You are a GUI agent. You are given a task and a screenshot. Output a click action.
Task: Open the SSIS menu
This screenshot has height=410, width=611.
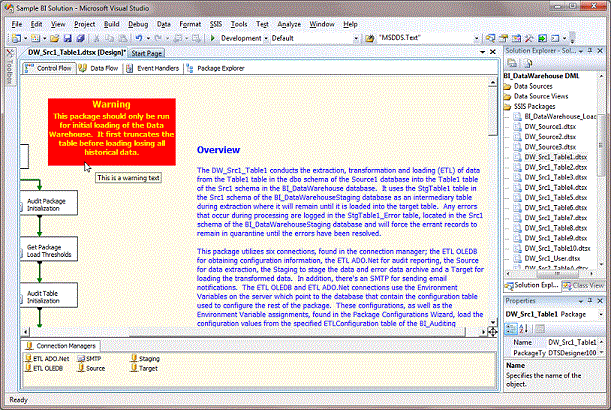(x=215, y=24)
